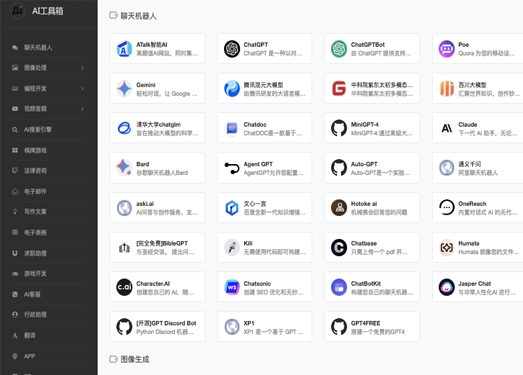
Task: Click the Humata icon
Action: pos(447,248)
